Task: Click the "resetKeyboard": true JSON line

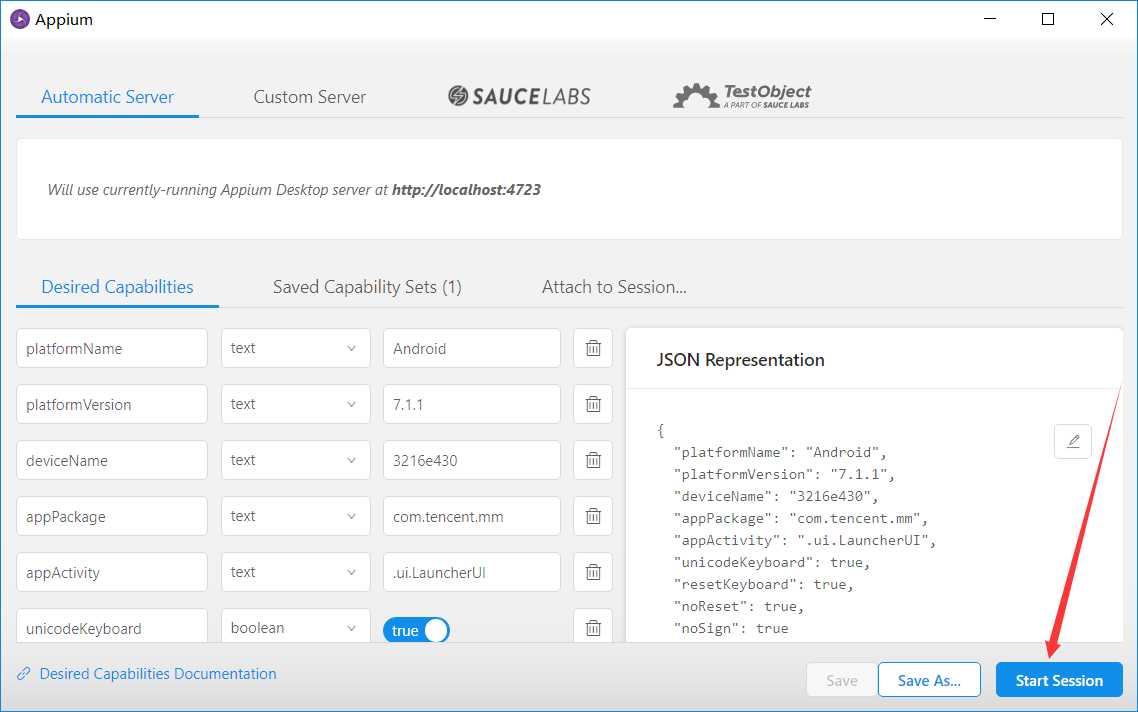Action: coord(764,584)
